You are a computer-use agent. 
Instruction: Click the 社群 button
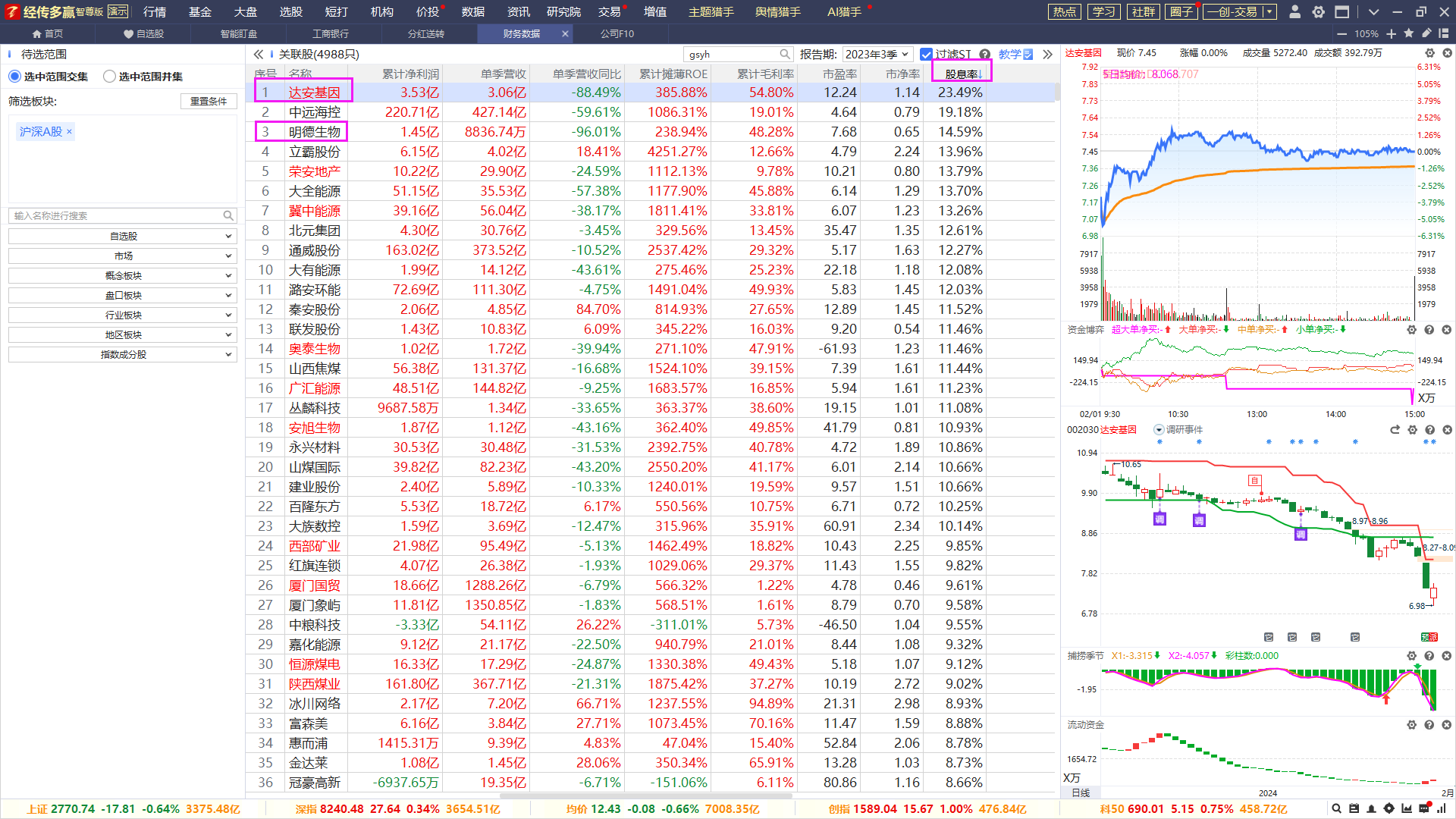[x=1144, y=11]
